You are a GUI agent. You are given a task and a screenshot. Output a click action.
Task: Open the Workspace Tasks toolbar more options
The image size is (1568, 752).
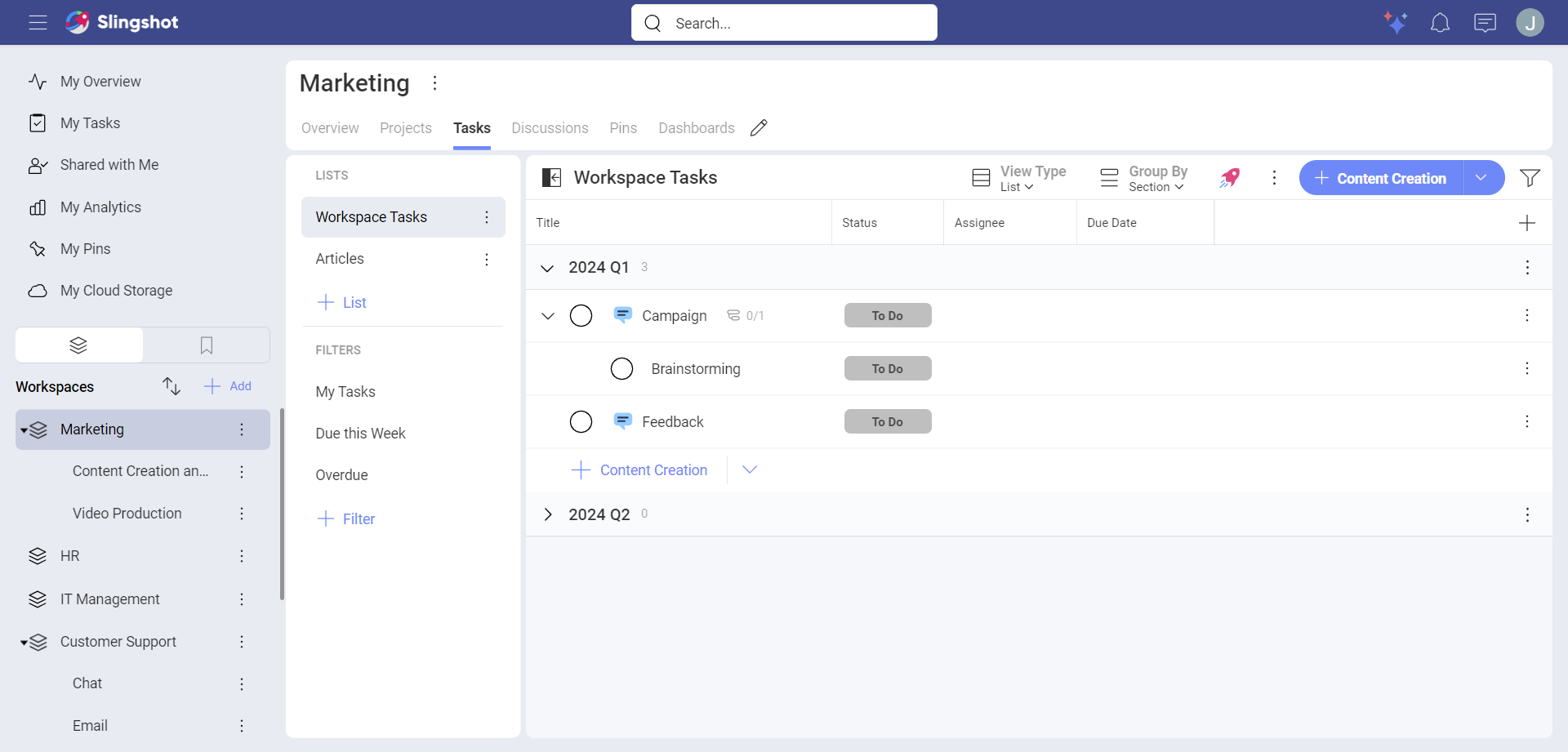(x=1274, y=177)
